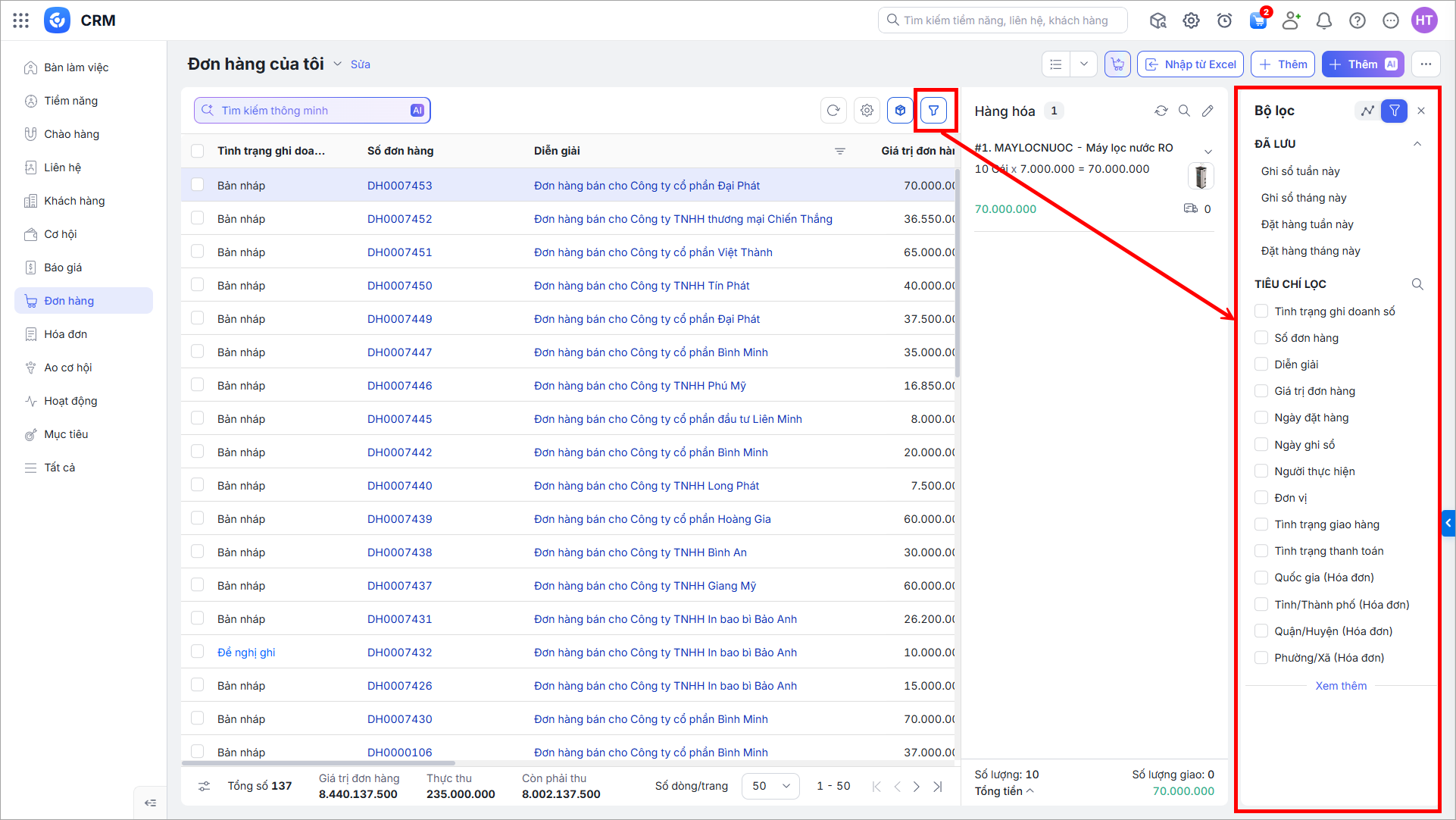Open the column settings gear icon
The width and height of the screenshot is (1456, 820).
[867, 111]
